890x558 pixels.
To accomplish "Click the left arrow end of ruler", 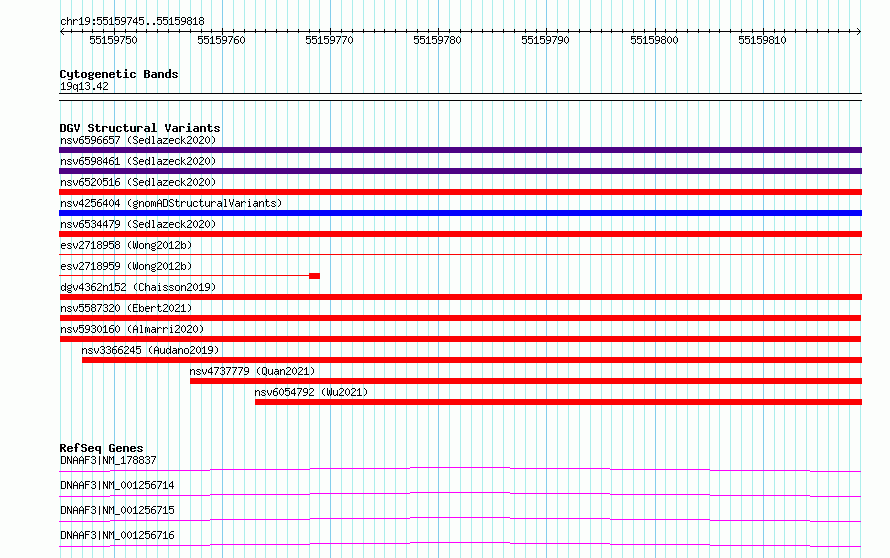I will [62, 32].
